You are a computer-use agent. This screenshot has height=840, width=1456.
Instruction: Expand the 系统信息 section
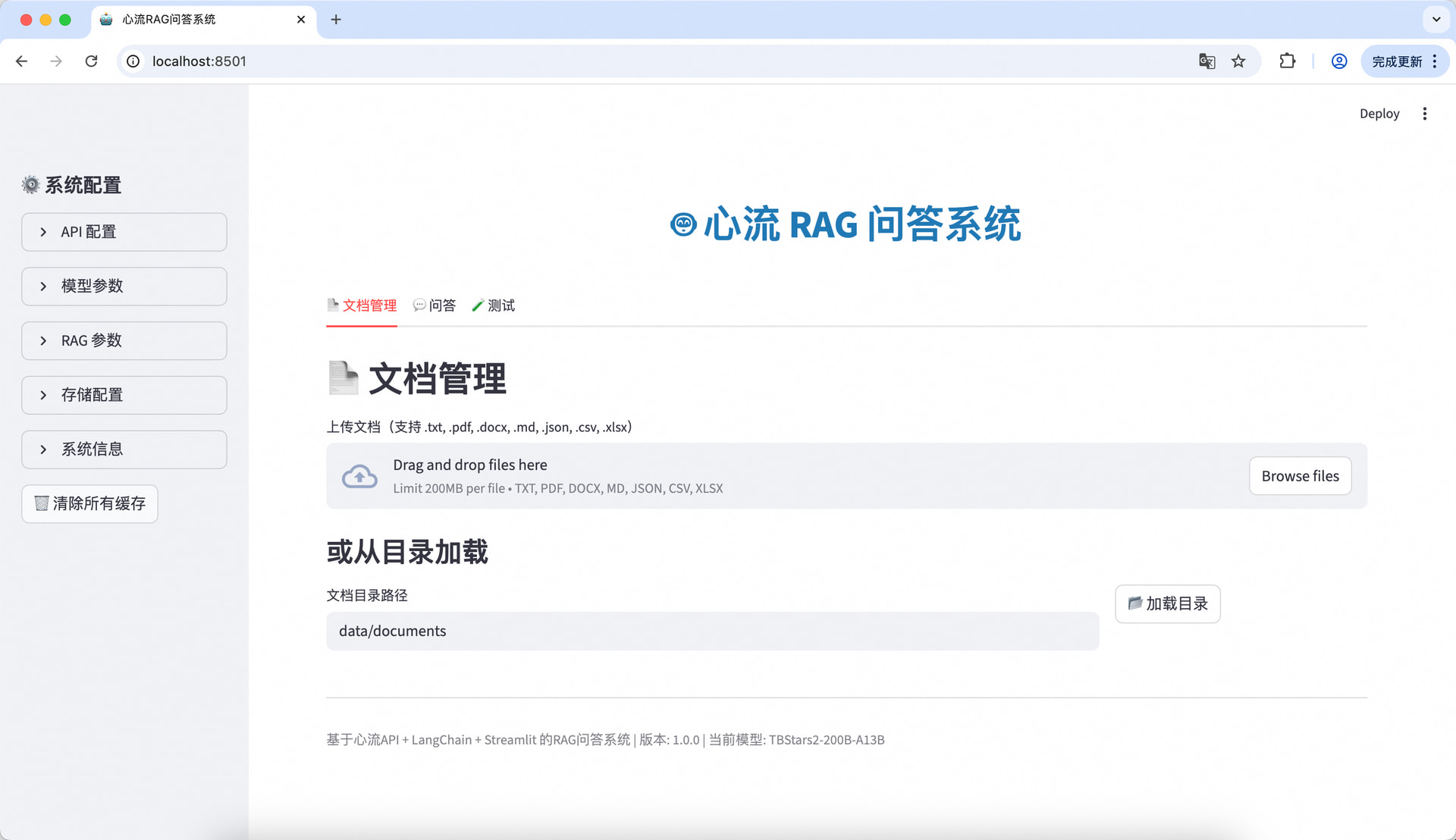124,450
